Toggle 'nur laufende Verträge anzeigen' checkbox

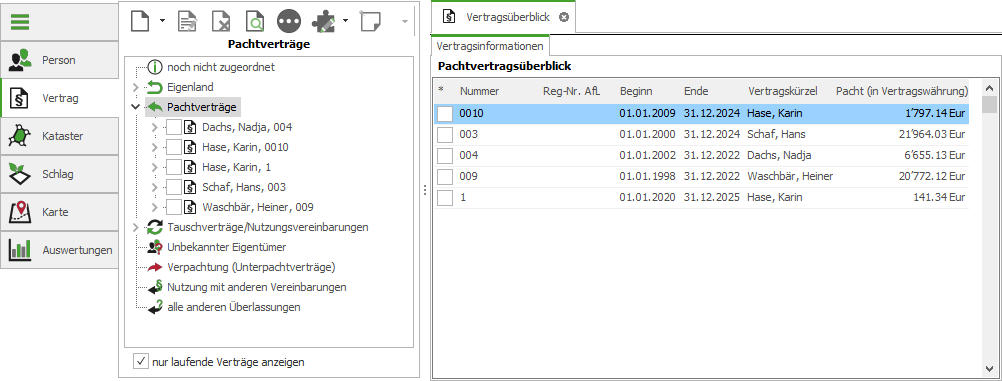pos(141,361)
